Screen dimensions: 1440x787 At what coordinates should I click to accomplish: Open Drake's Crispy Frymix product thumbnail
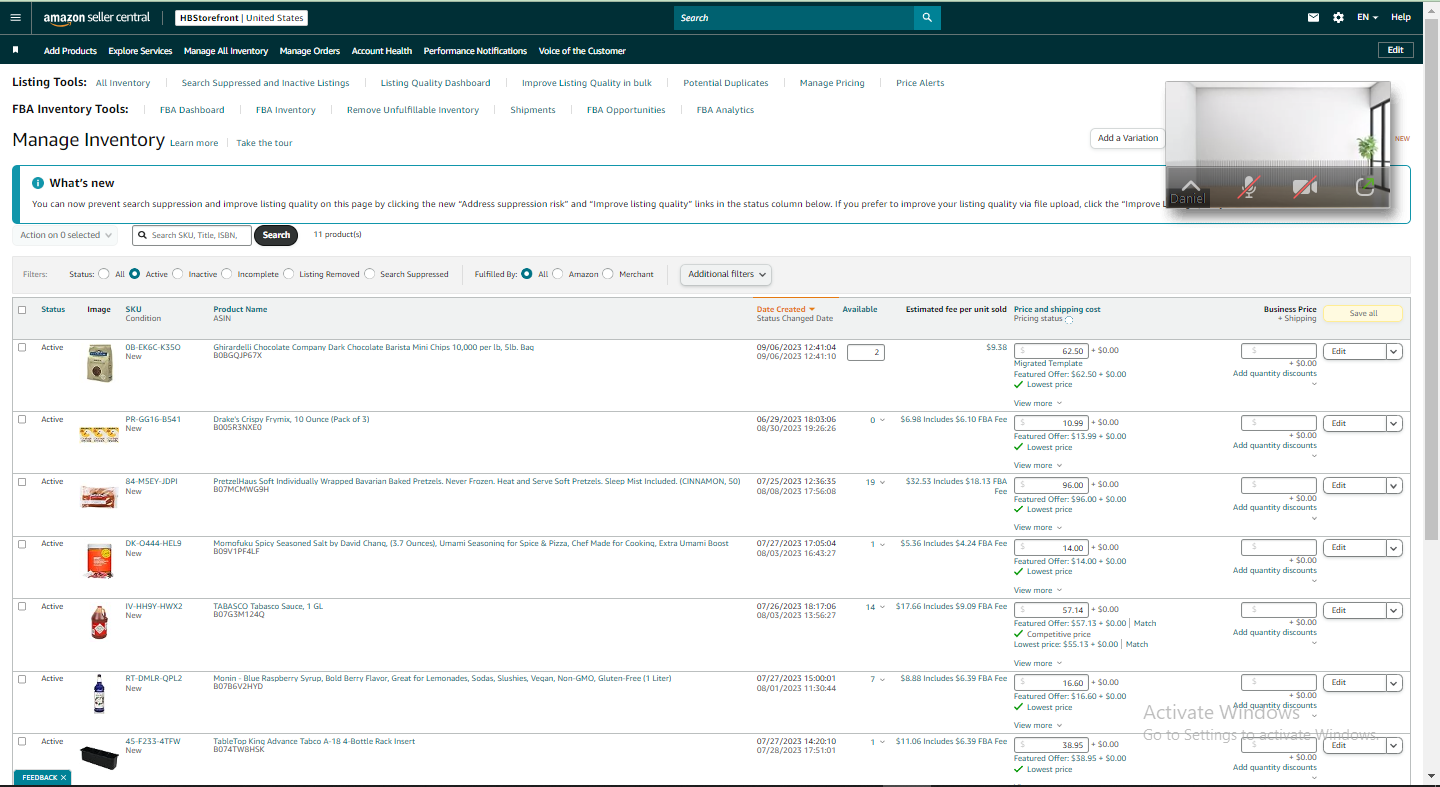(99, 434)
